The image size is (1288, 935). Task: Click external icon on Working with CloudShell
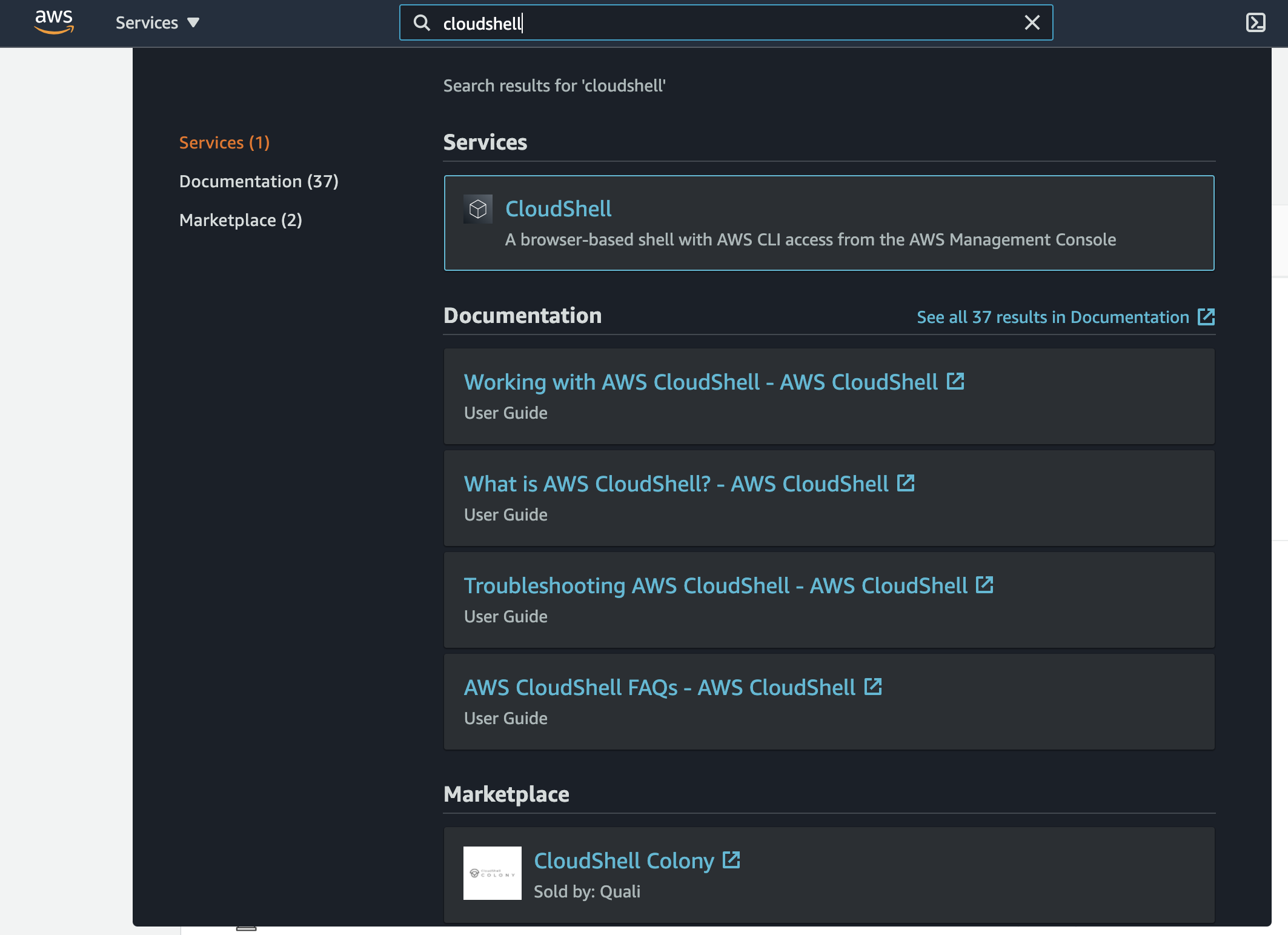click(x=955, y=381)
